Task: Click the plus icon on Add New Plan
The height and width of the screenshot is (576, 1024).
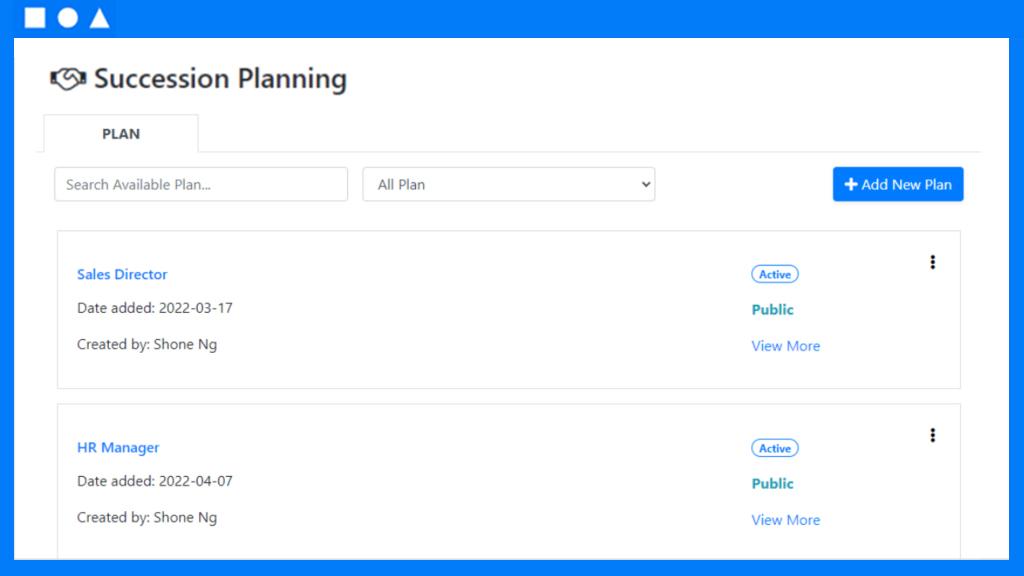Action: pyautogui.click(x=850, y=185)
